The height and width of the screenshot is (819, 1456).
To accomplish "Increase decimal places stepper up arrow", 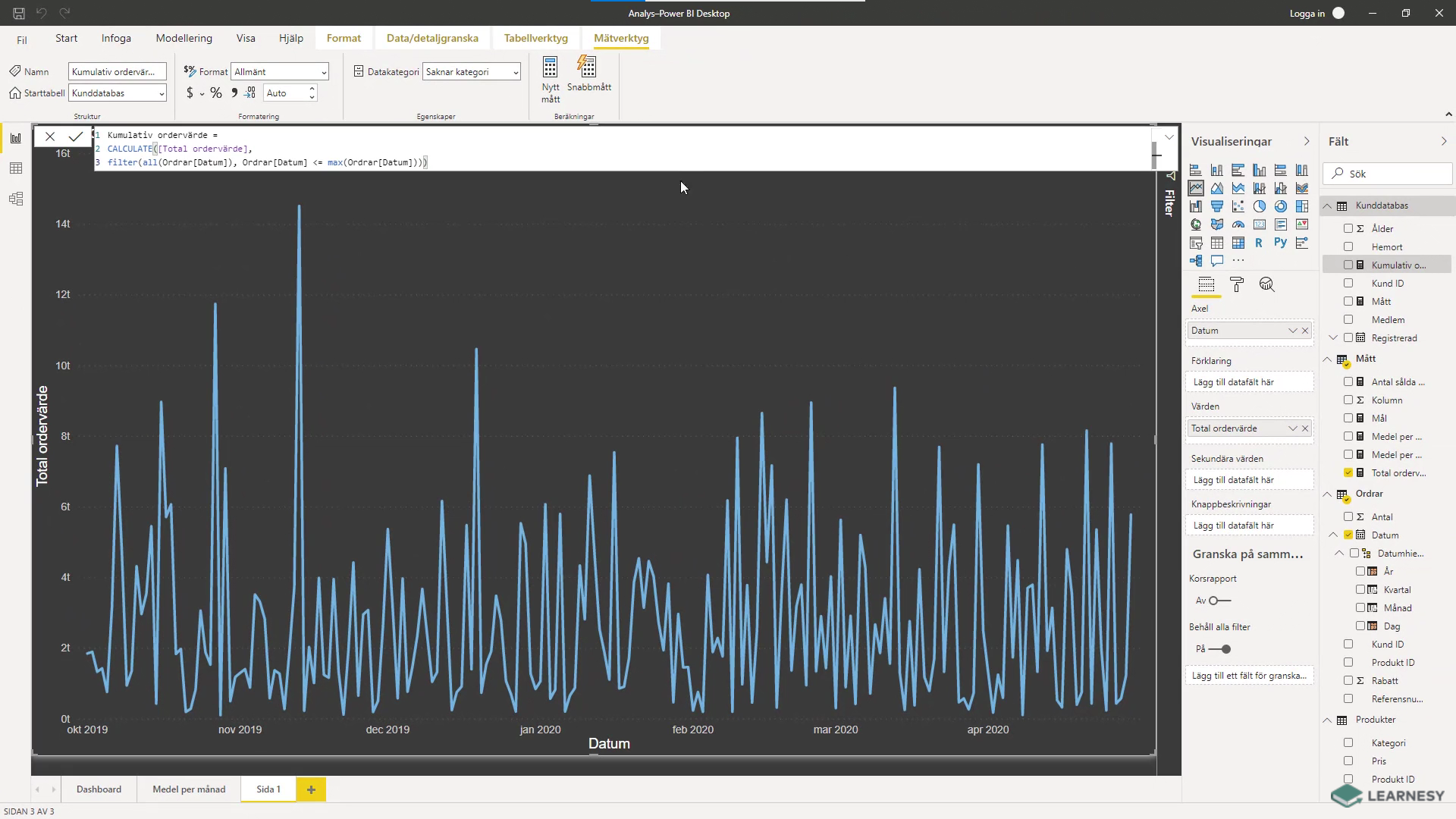I will click(312, 88).
